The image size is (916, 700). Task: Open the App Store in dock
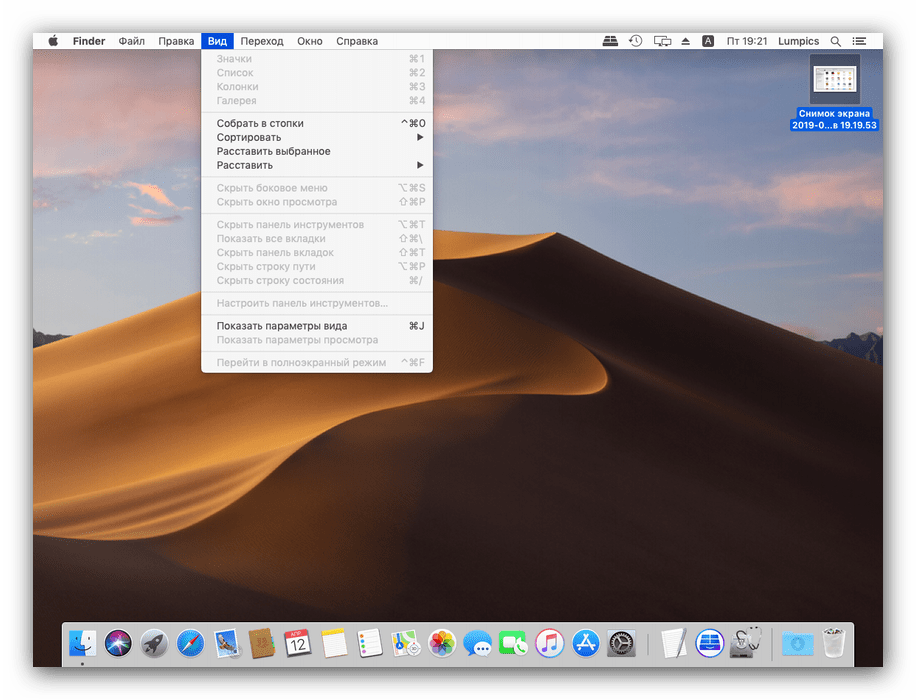[x=585, y=643]
